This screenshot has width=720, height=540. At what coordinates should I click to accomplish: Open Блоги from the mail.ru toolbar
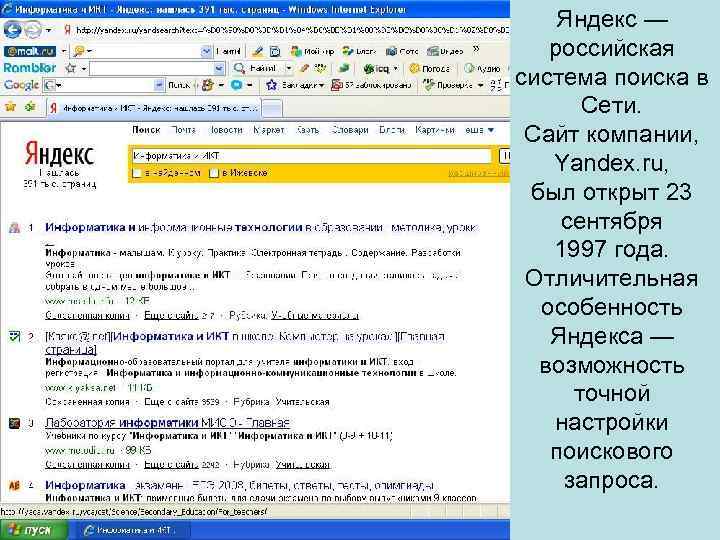click(360, 51)
